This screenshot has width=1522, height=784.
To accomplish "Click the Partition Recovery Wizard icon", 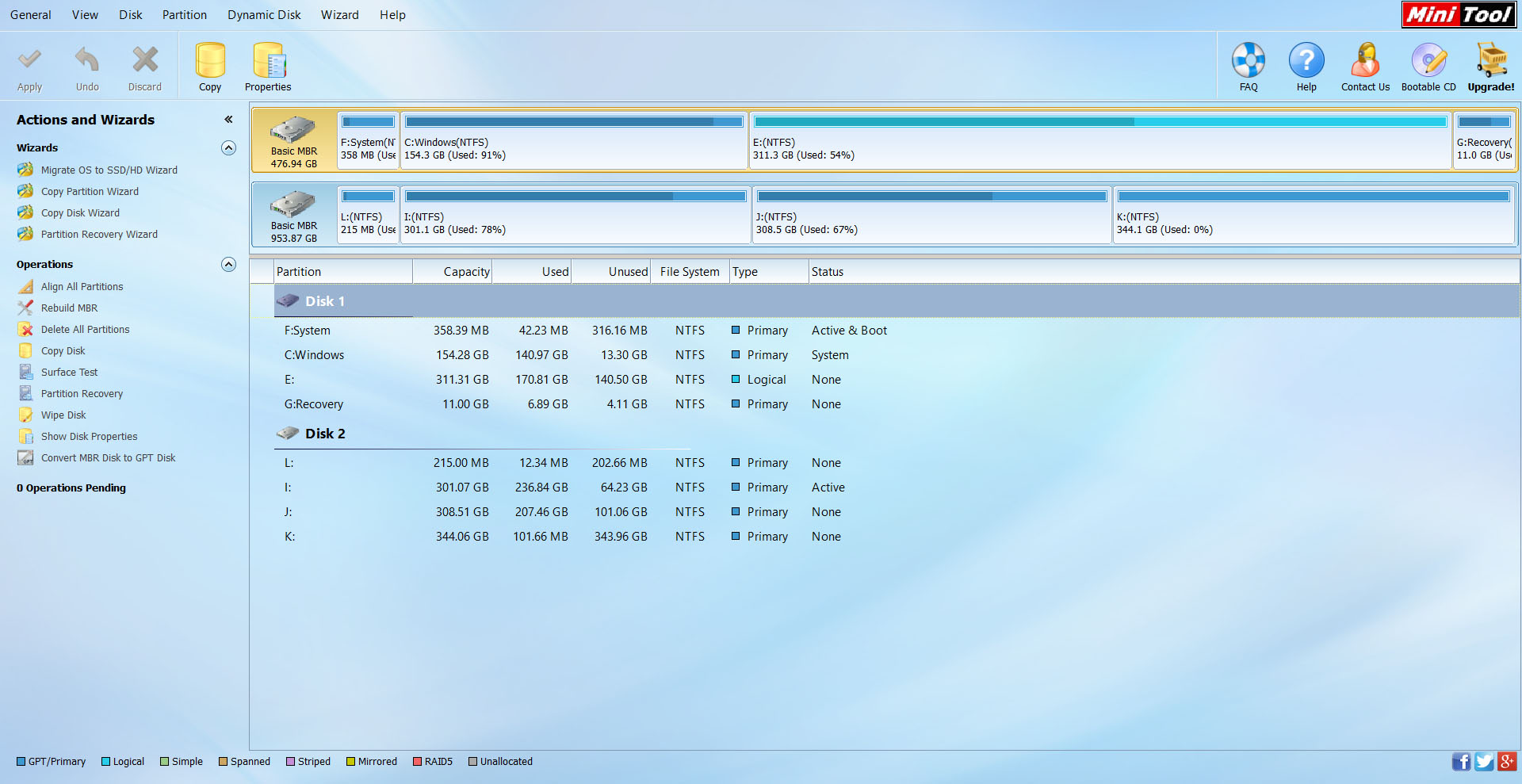I will tap(25, 234).
